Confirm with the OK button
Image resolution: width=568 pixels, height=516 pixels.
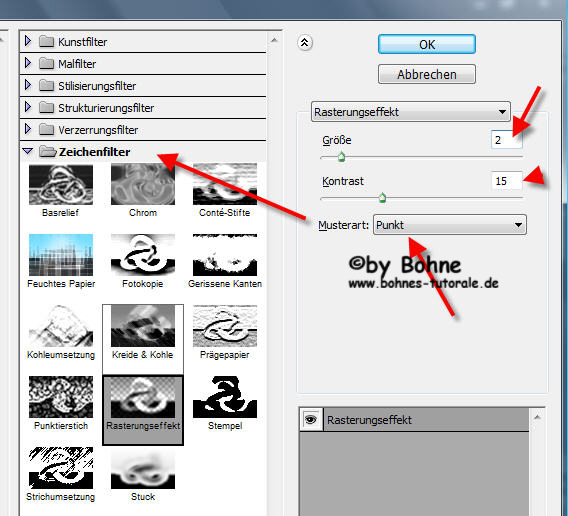pos(427,45)
